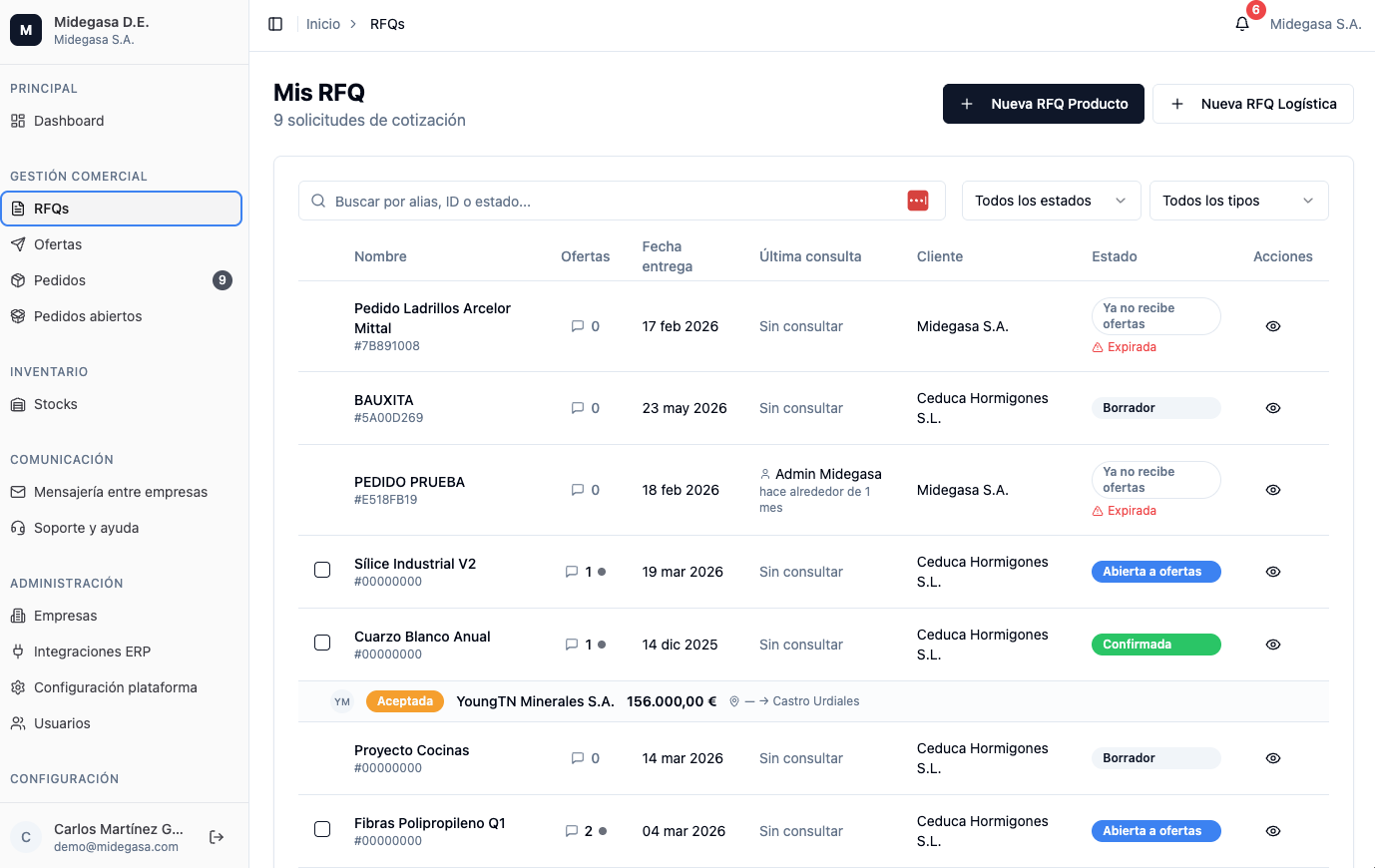Select the Fibras Polipropileno Q1 checkbox
Image resolution: width=1375 pixels, height=868 pixels.
click(x=322, y=829)
